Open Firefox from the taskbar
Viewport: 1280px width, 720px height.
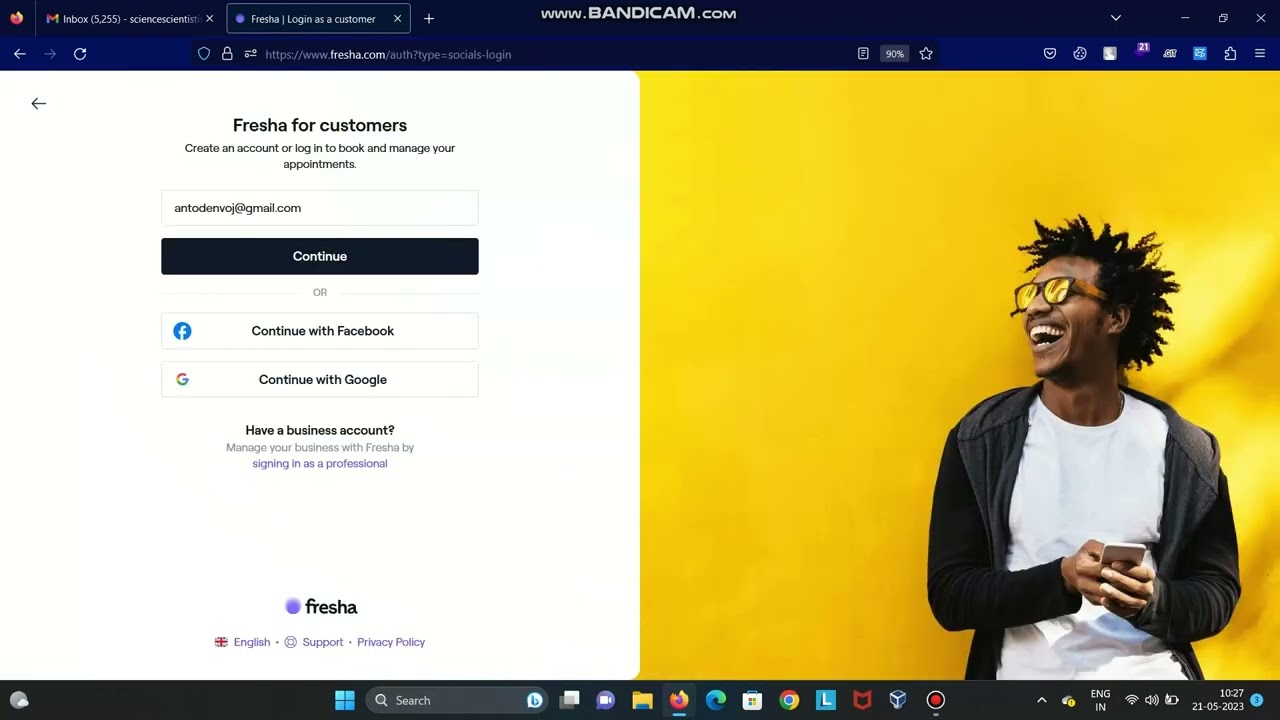[679, 700]
